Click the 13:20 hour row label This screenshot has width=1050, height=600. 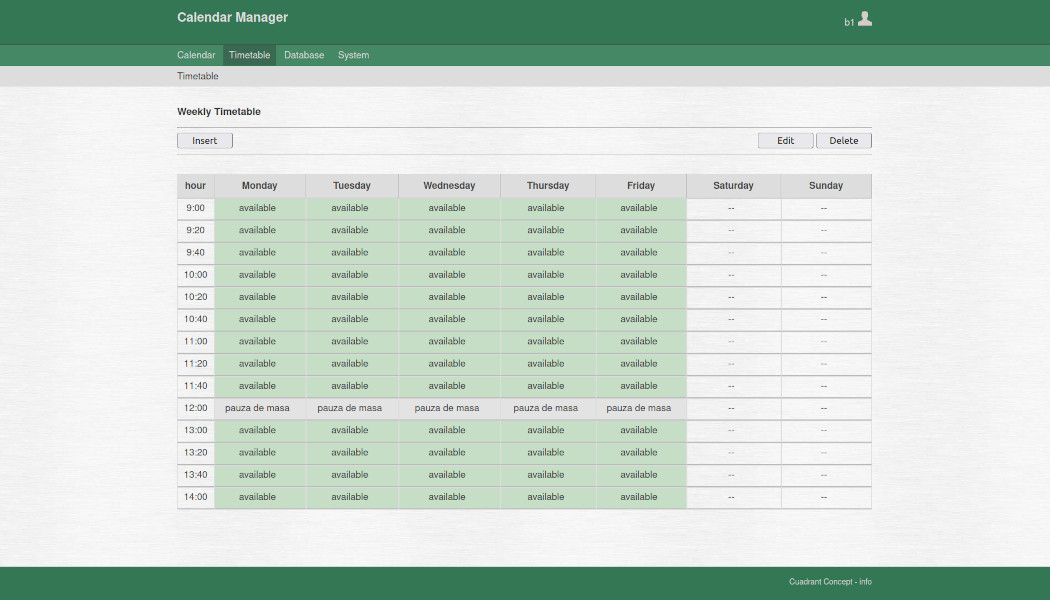pyautogui.click(x=196, y=452)
